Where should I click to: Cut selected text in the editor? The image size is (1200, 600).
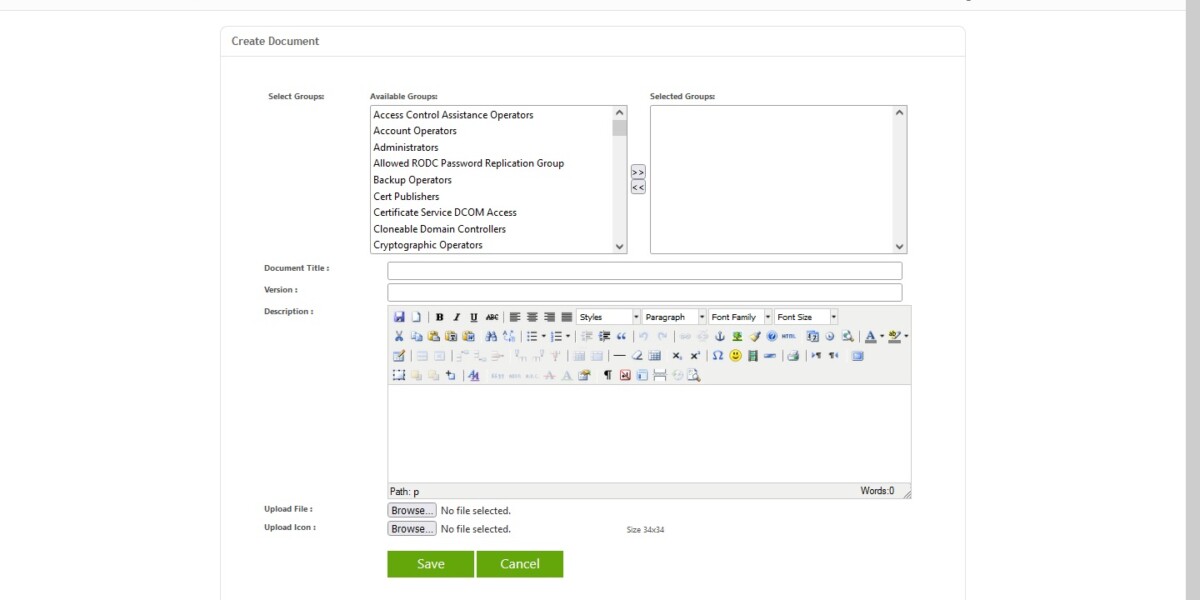point(399,337)
